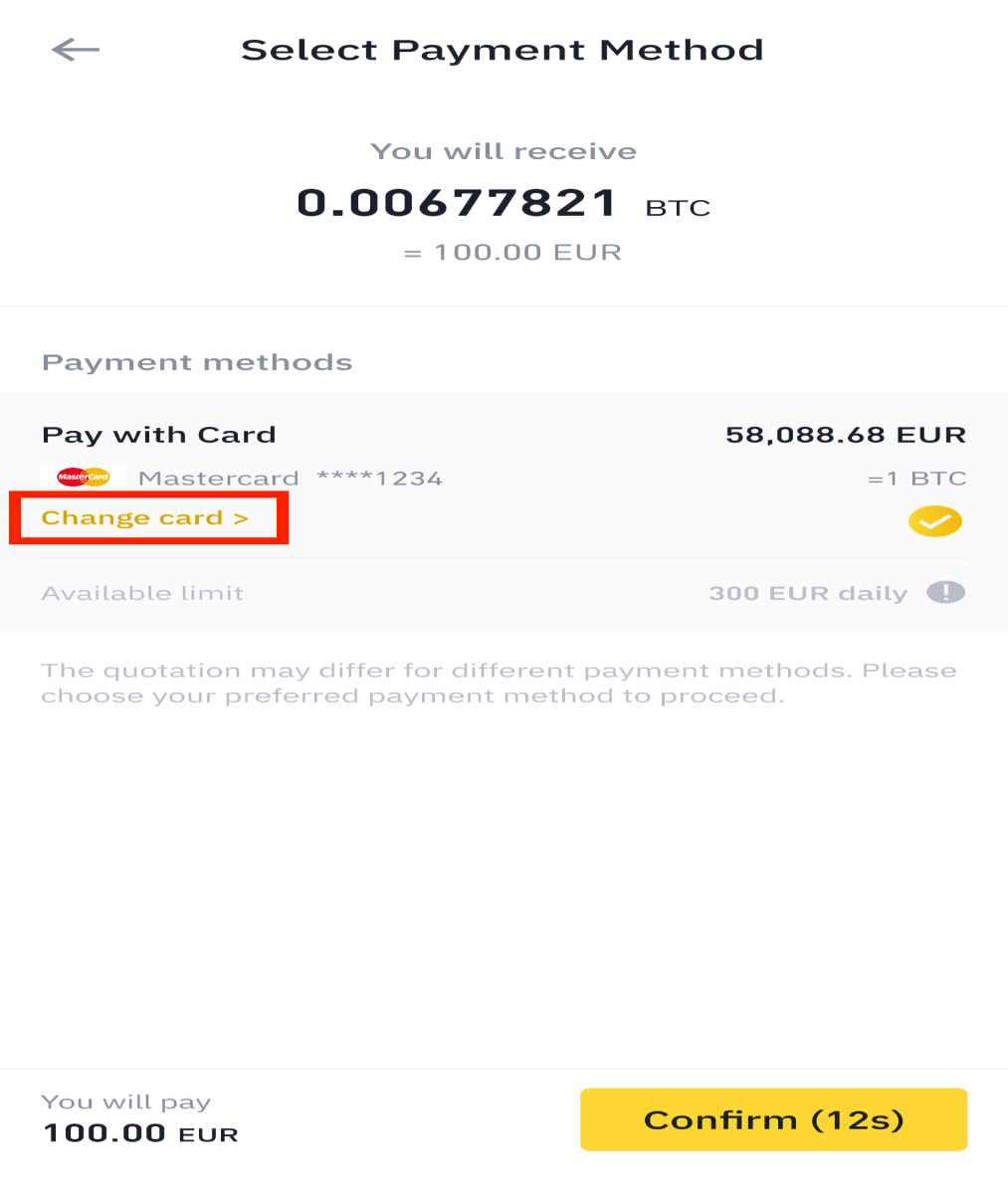
Task: Tap the =1 BTC rate label
Action: [916, 479]
